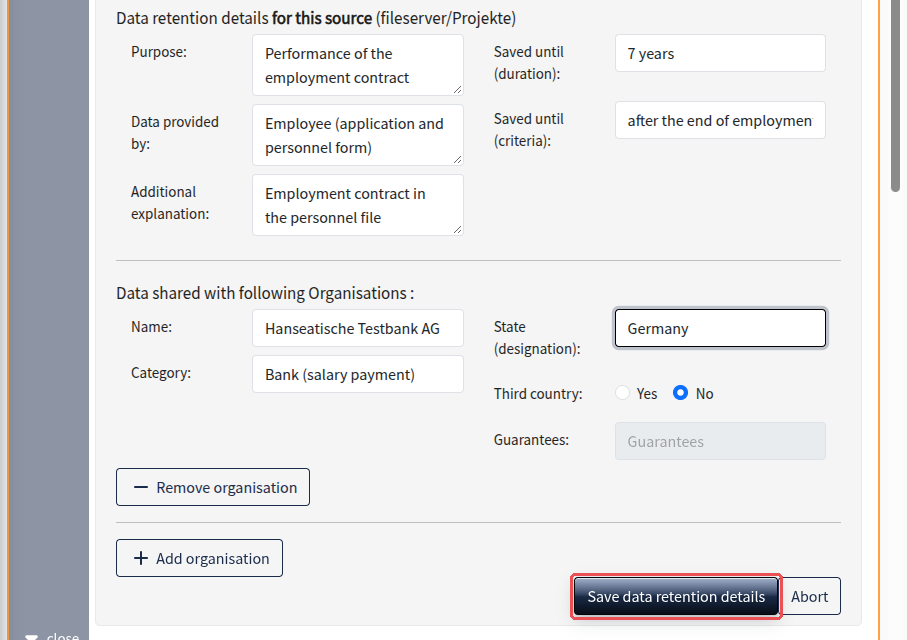
Task: Click the plus icon on Add organisation
Action: [x=141, y=558]
